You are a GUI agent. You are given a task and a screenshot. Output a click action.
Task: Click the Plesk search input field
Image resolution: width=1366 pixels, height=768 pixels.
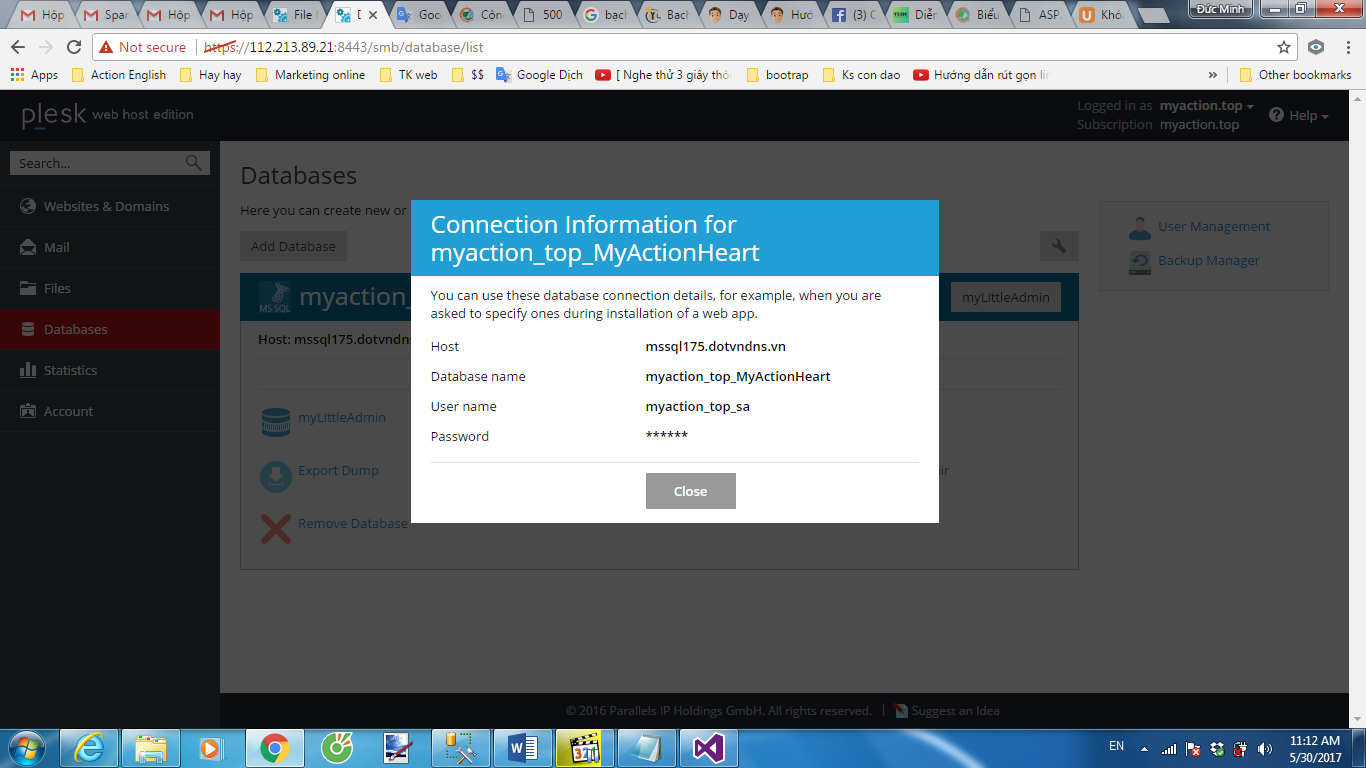point(98,163)
